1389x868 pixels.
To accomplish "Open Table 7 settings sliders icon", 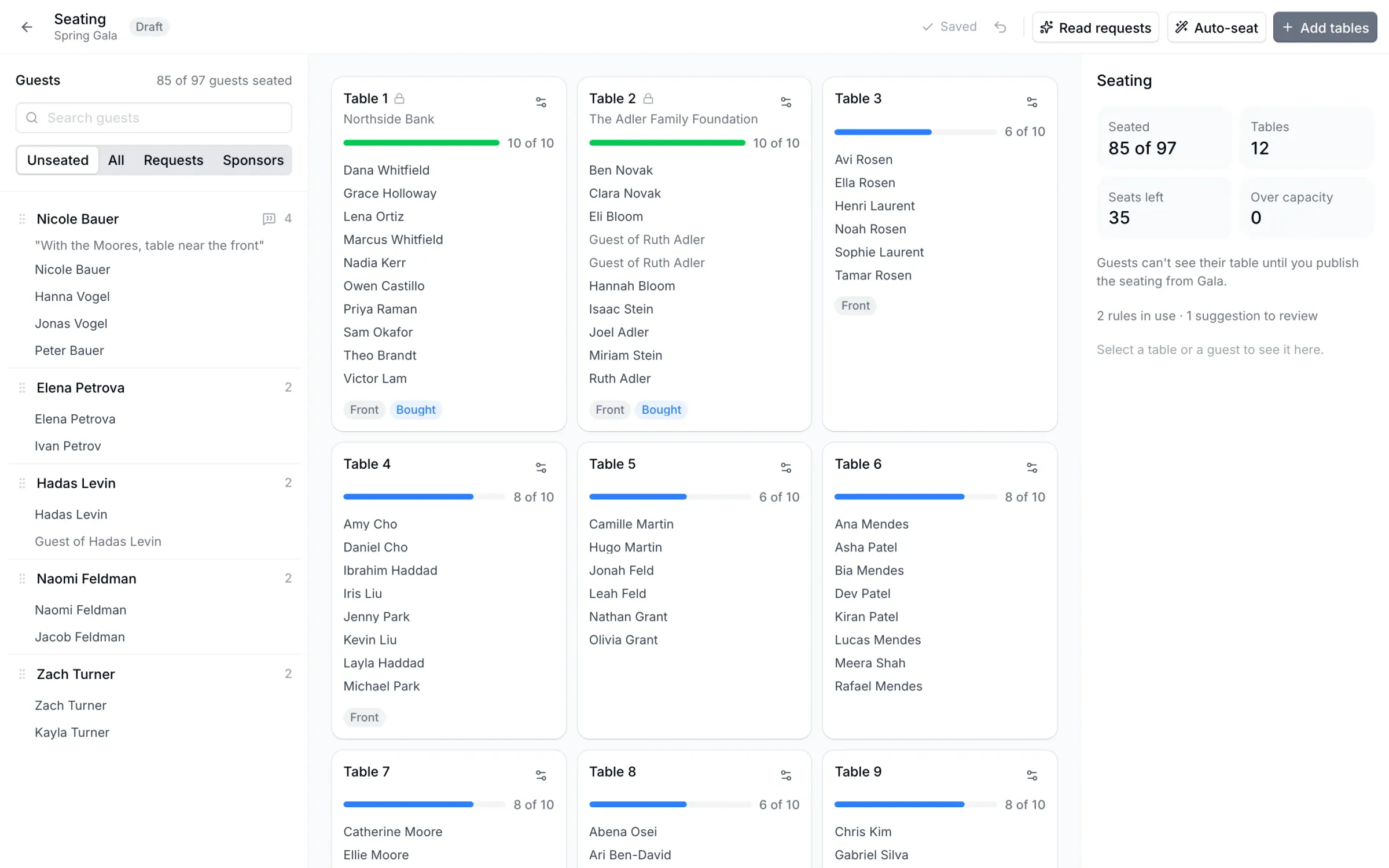I will [x=541, y=775].
